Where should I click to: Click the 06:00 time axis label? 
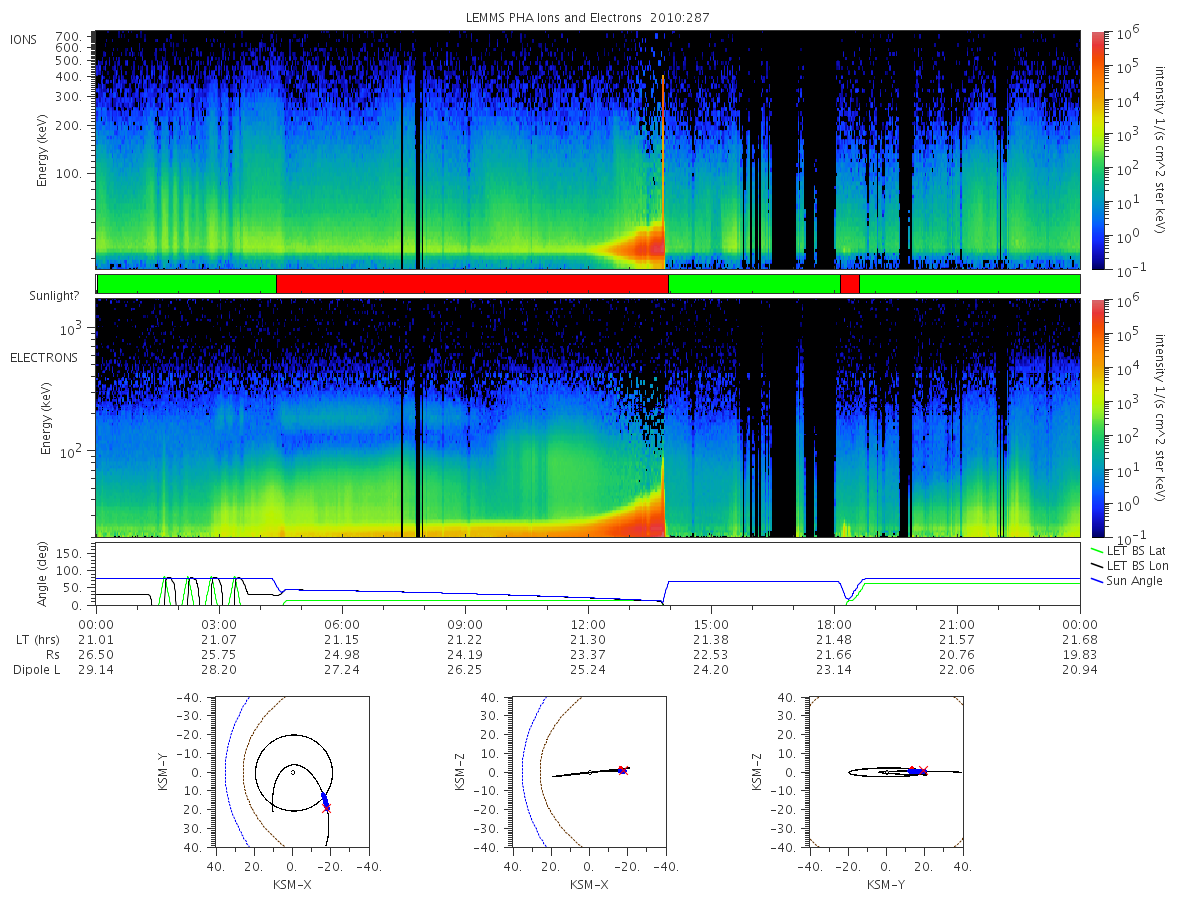[x=342, y=622]
